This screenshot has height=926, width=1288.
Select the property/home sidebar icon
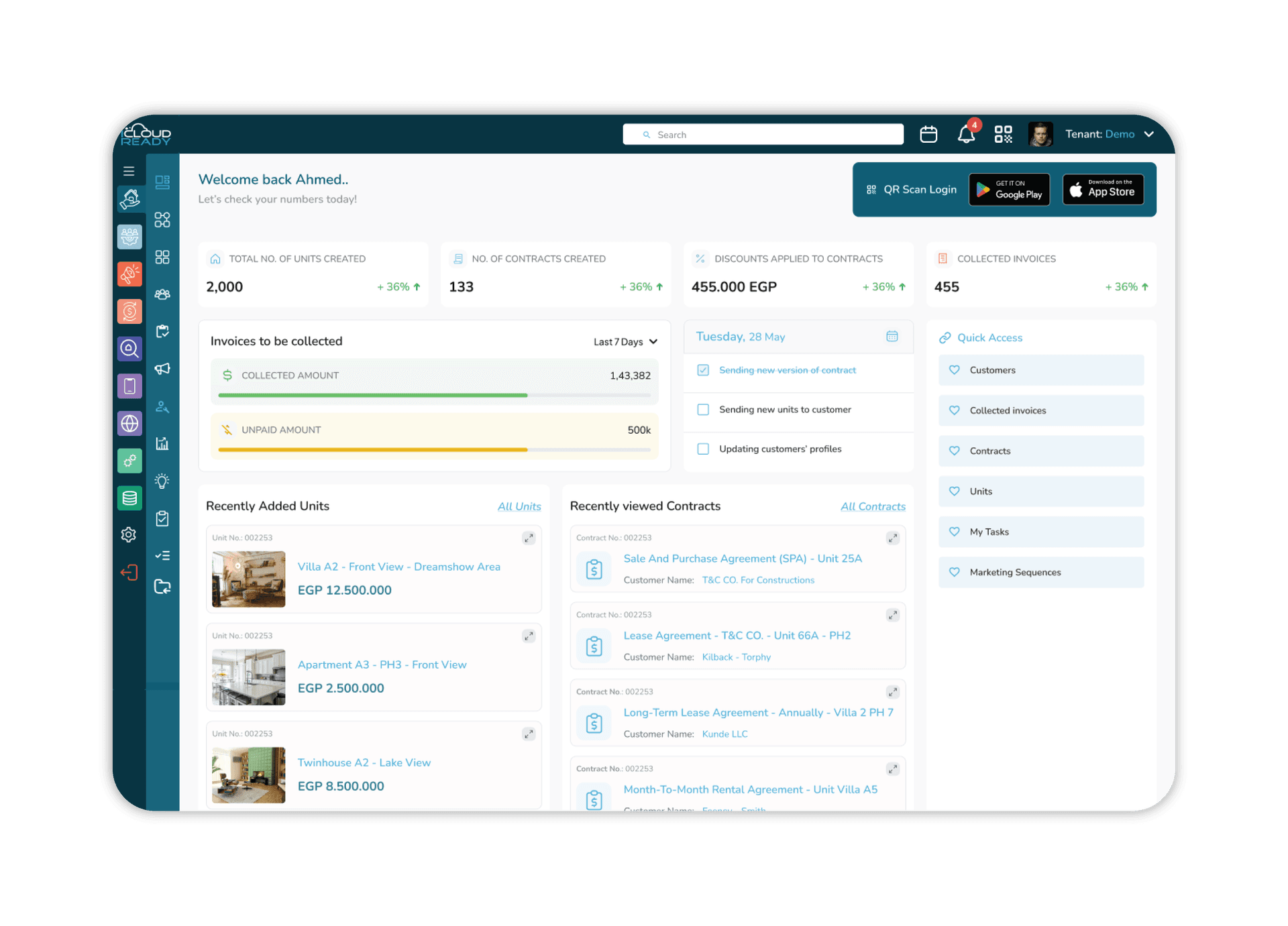pyautogui.click(x=129, y=198)
